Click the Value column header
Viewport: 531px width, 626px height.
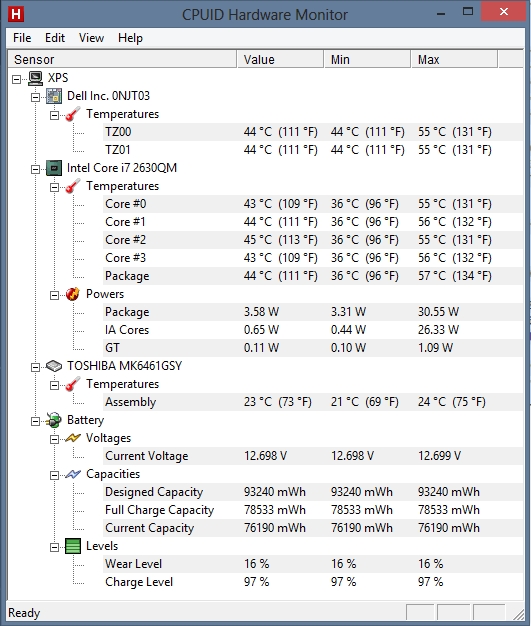click(x=280, y=59)
